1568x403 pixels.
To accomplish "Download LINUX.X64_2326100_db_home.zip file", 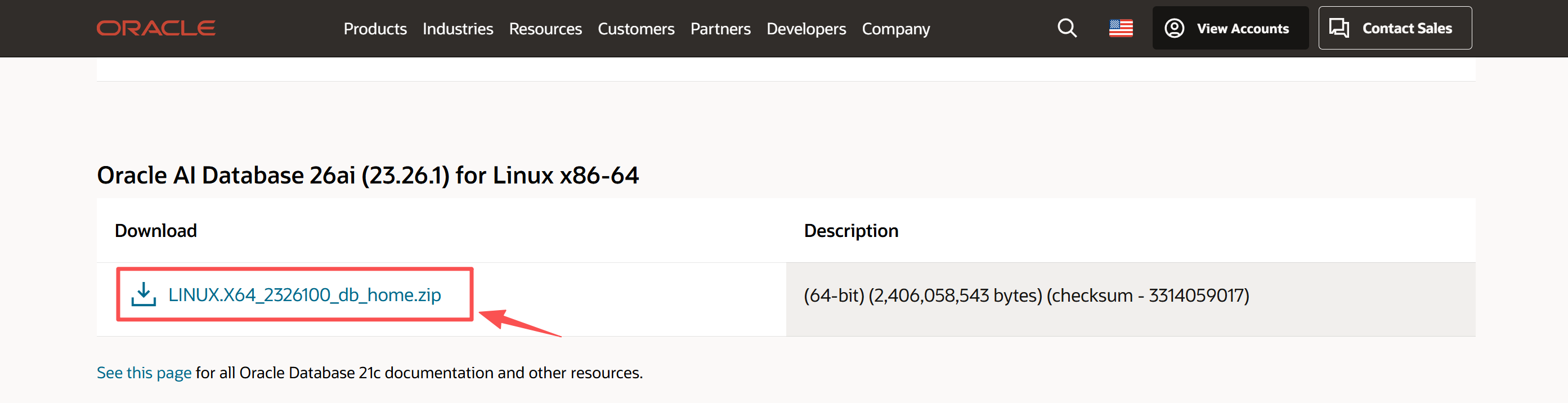I will [x=304, y=294].
